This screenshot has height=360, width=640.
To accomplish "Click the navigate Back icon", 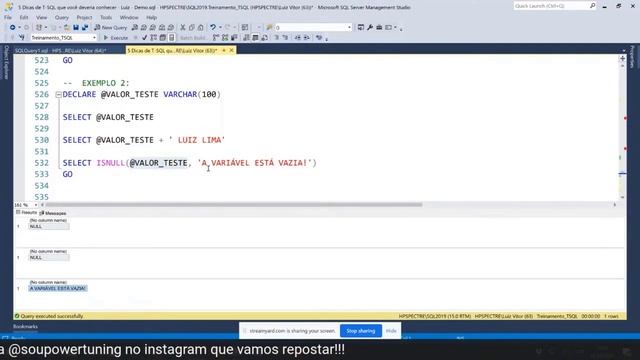I will [x=13, y=27].
